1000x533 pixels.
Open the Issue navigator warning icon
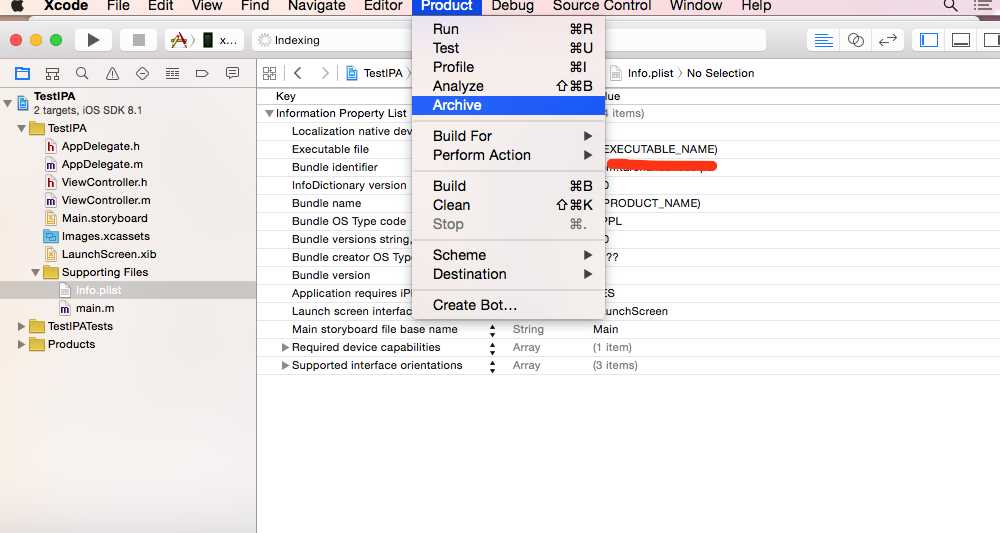pos(112,73)
